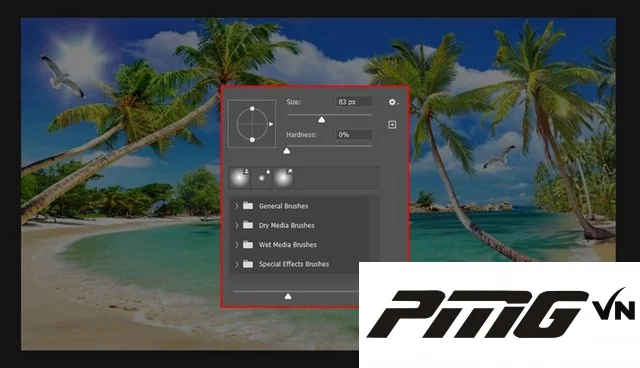
Task: Click the Special Effects Brushes folder icon
Action: (248, 264)
